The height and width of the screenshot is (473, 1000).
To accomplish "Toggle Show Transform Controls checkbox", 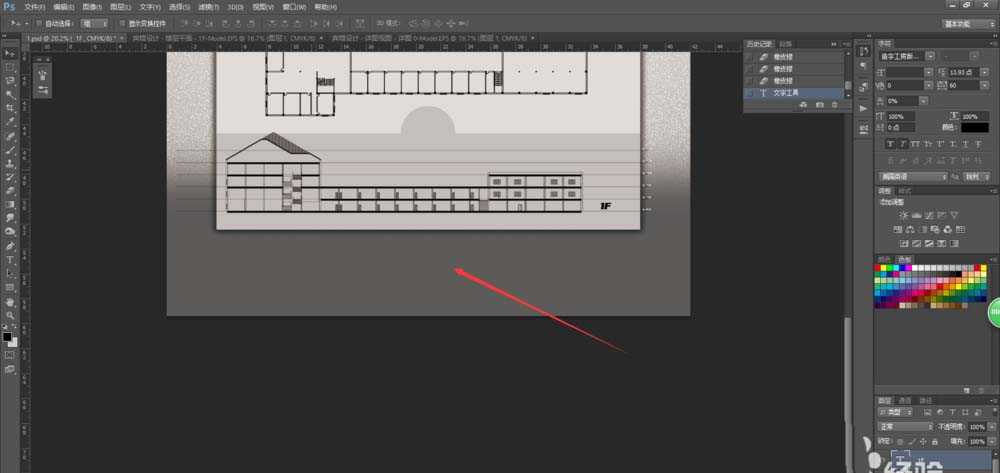I will click(120, 23).
